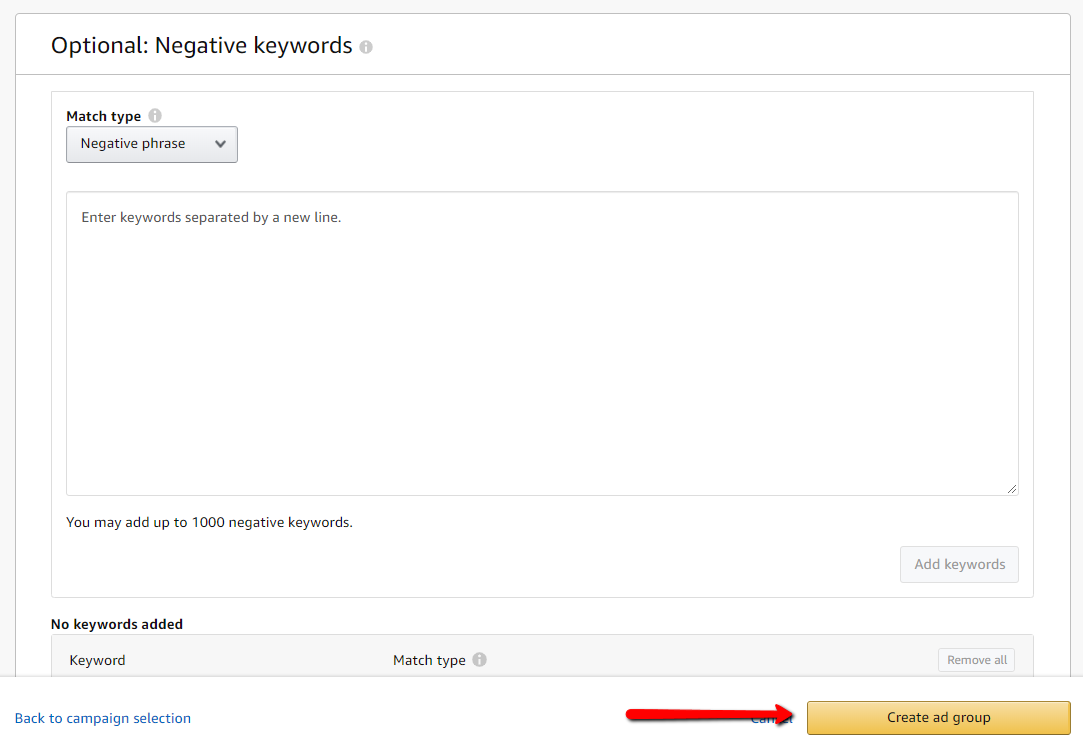The image size is (1083, 747).
Task: Click the Cancel link
Action: (x=771, y=718)
